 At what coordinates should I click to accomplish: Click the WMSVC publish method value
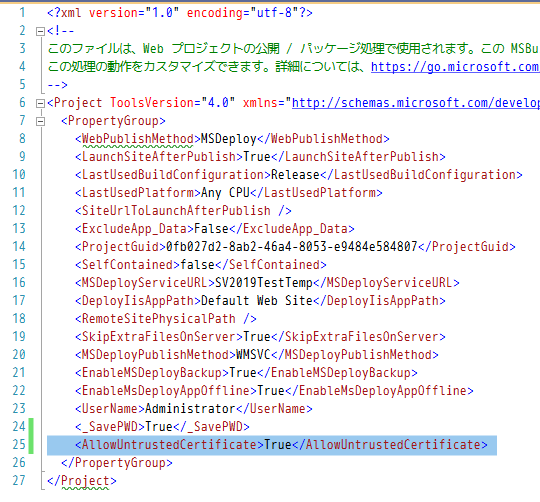pyautogui.click(x=253, y=355)
